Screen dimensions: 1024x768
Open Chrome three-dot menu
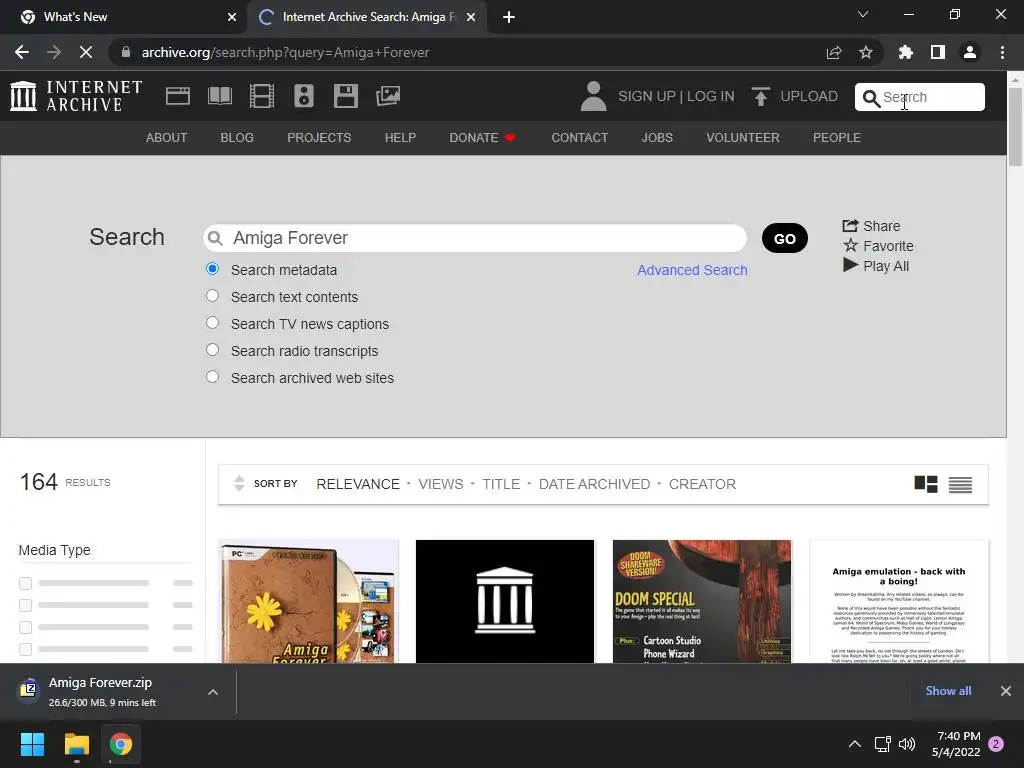[1002, 52]
